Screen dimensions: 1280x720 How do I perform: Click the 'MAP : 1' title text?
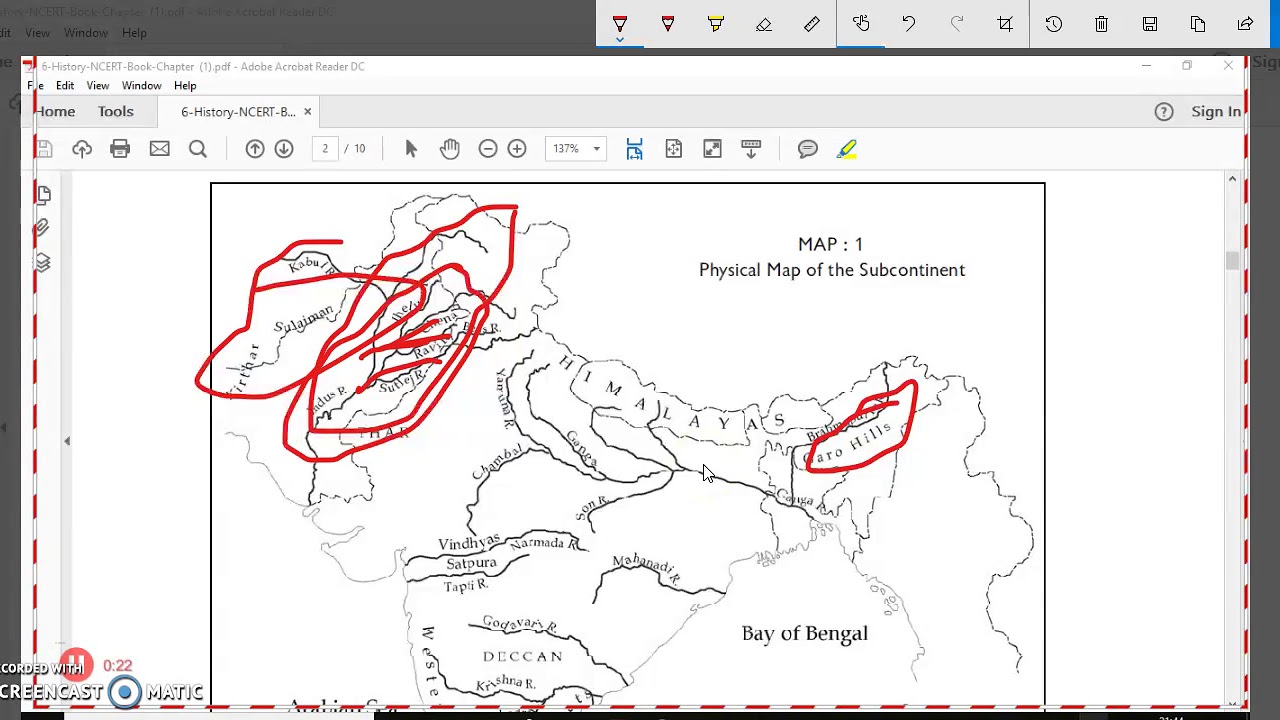[830, 244]
